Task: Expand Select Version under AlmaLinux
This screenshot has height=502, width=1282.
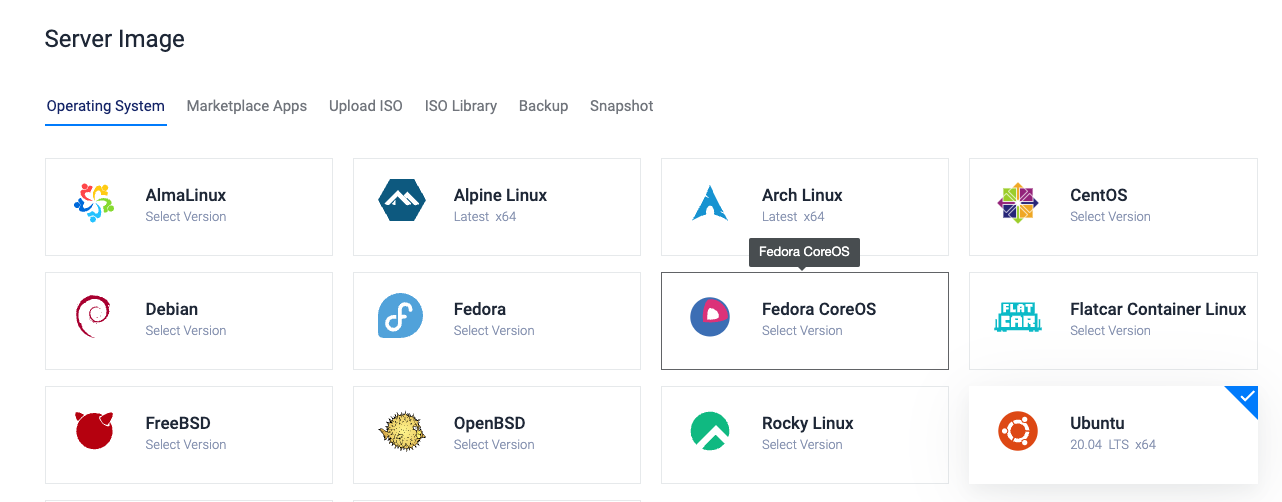Action: point(185,217)
